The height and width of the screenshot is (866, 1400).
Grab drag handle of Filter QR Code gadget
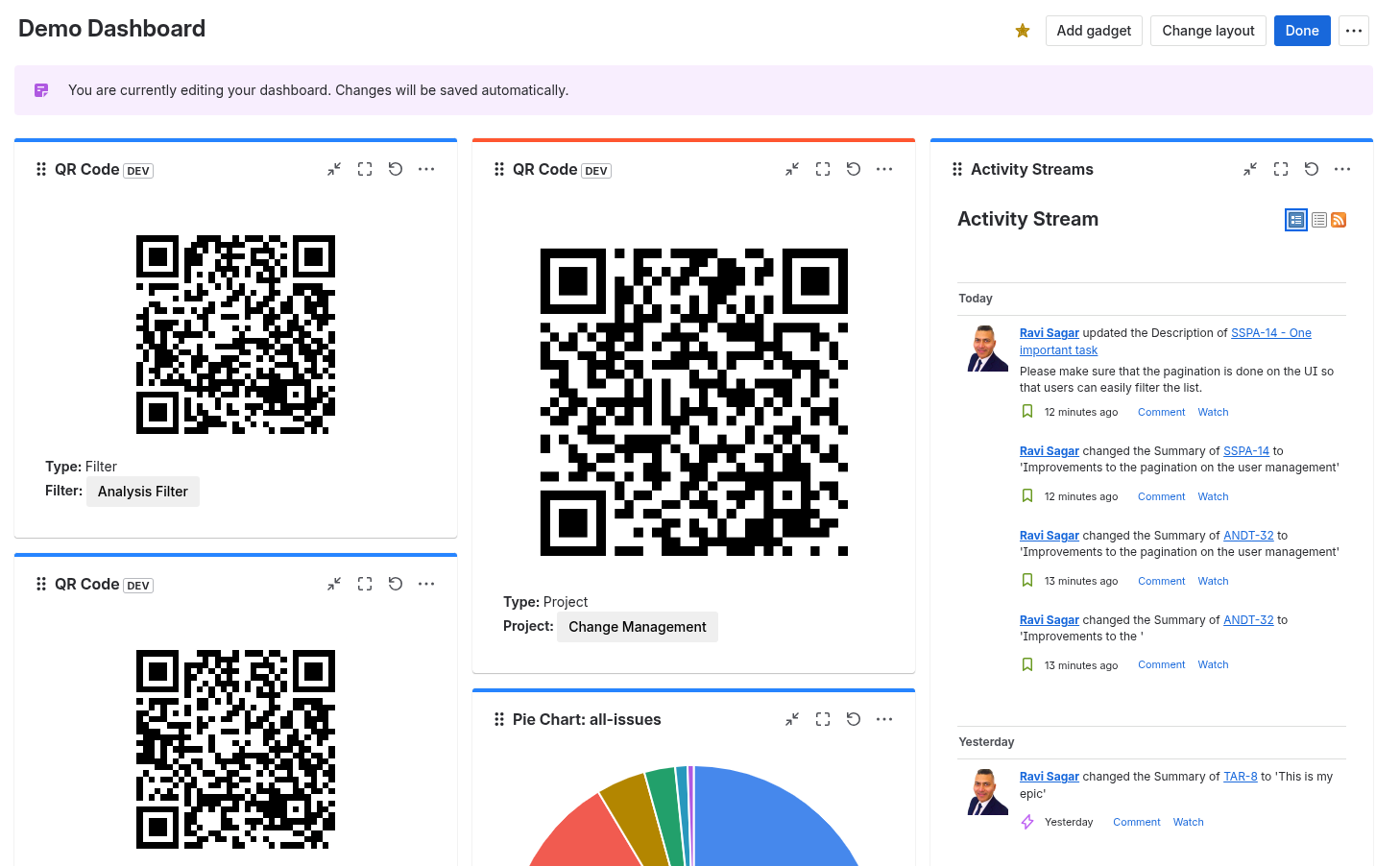tap(41, 169)
